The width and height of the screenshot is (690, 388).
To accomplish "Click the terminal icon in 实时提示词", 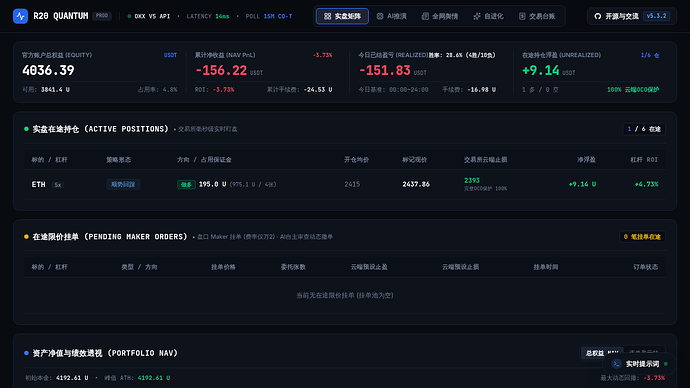I will [616, 364].
